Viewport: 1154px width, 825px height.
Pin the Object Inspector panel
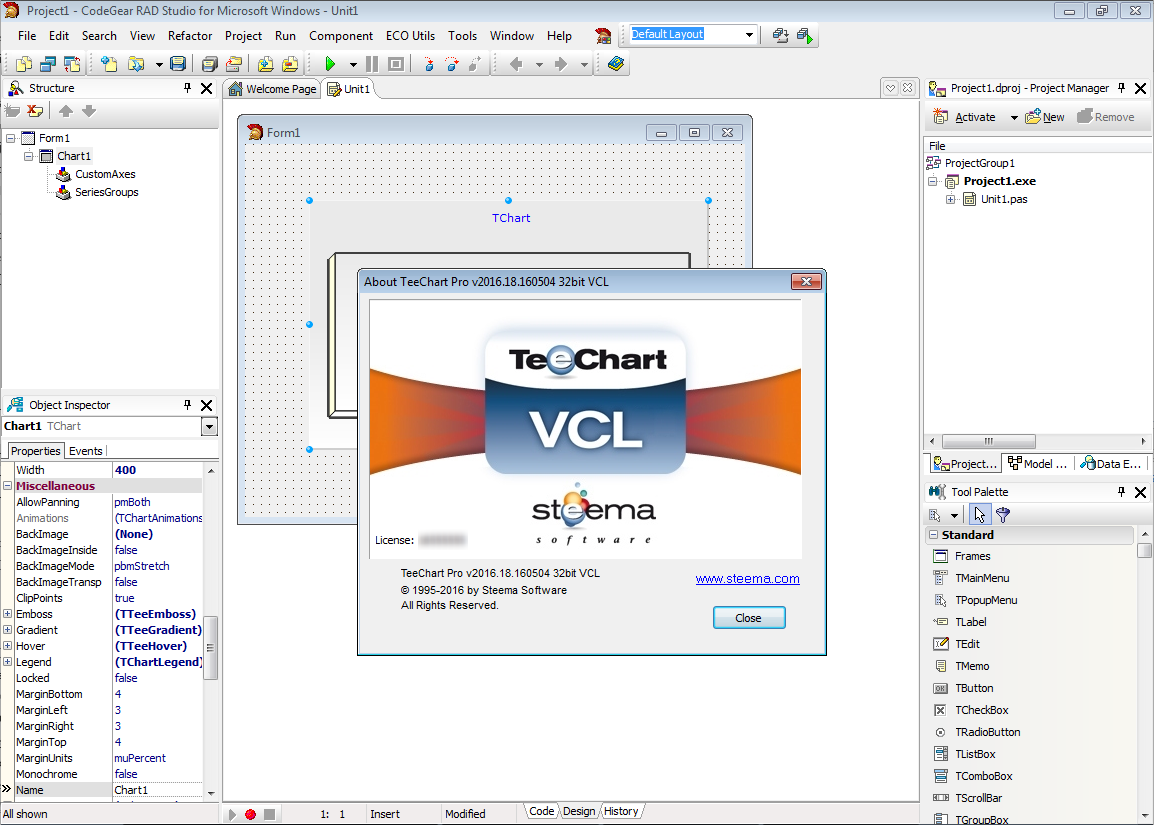click(x=188, y=405)
